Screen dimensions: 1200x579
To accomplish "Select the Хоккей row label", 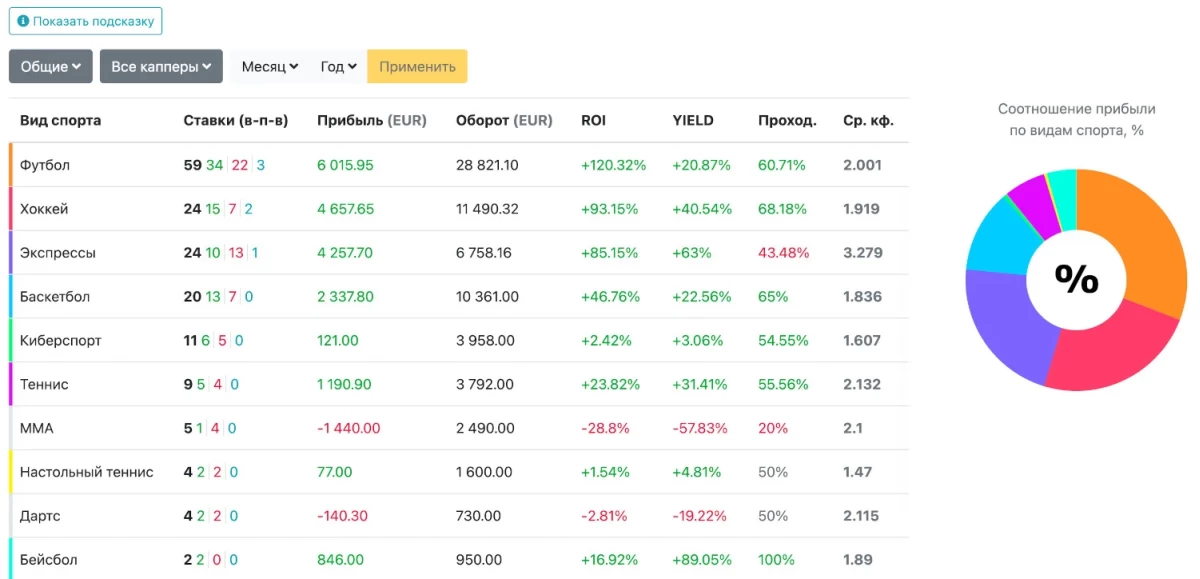I will click(44, 209).
